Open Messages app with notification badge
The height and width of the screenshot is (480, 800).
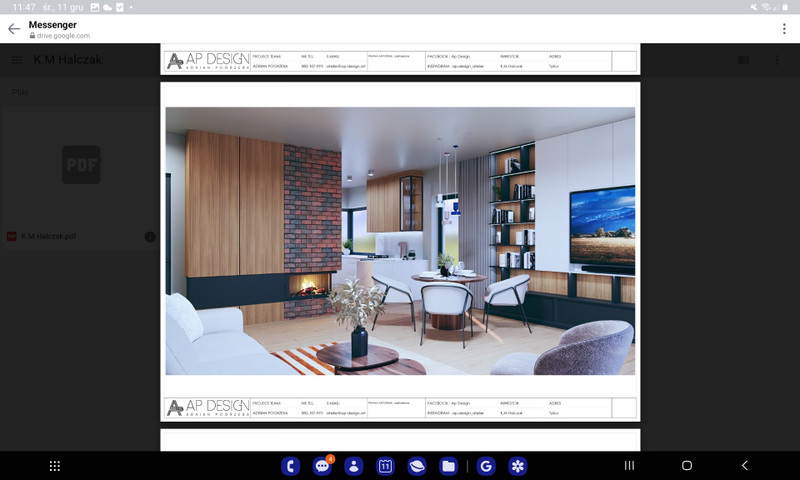pyautogui.click(x=322, y=466)
